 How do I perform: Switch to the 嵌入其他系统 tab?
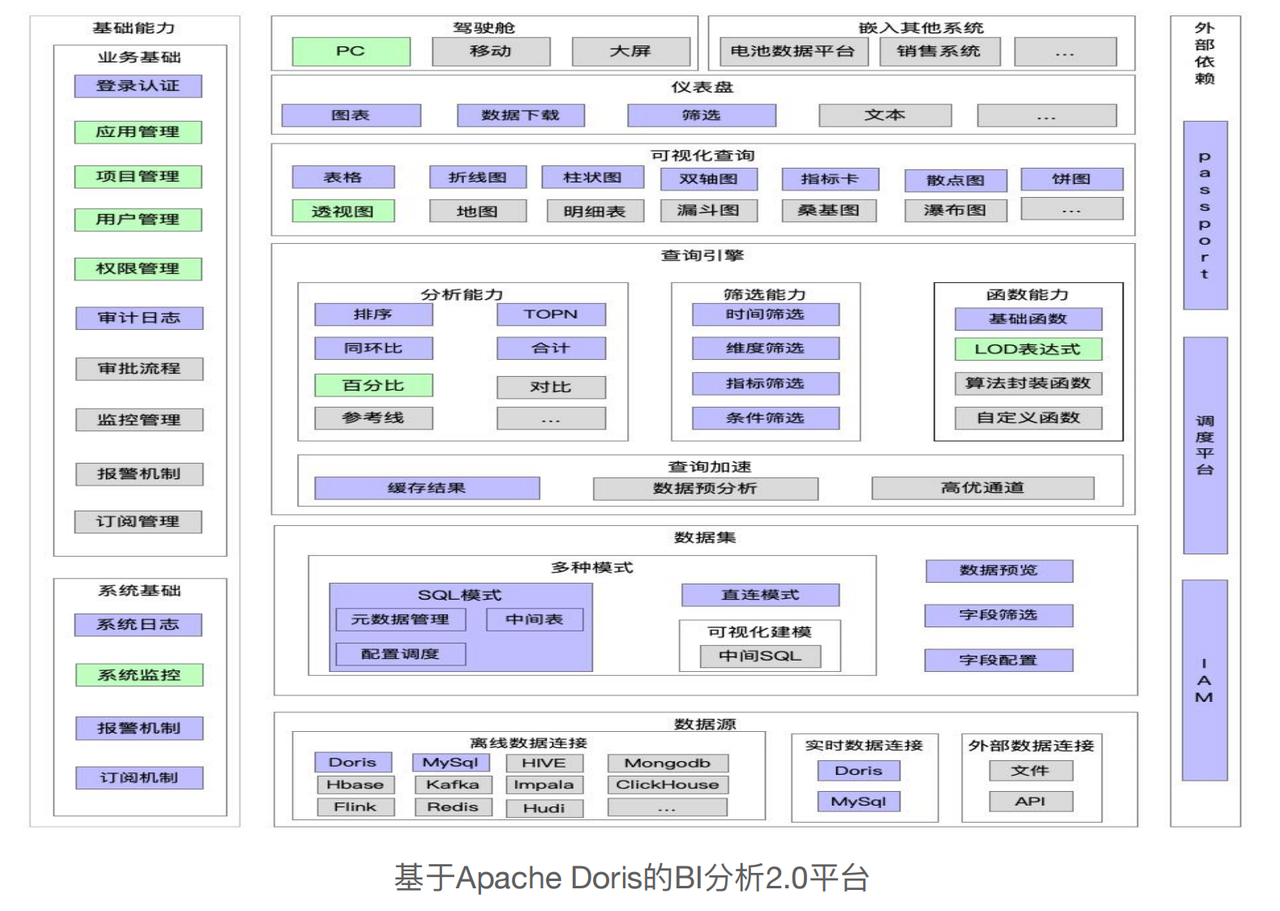(x=920, y=27)
